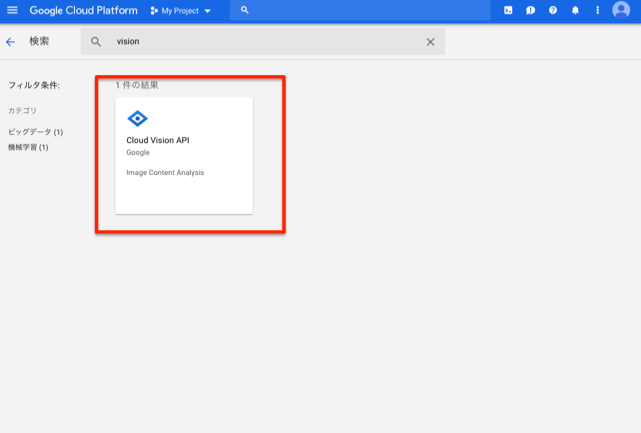Click the top bar search field
The height and width of the screenshot is (433, 641).
click(x=360, y=10)
